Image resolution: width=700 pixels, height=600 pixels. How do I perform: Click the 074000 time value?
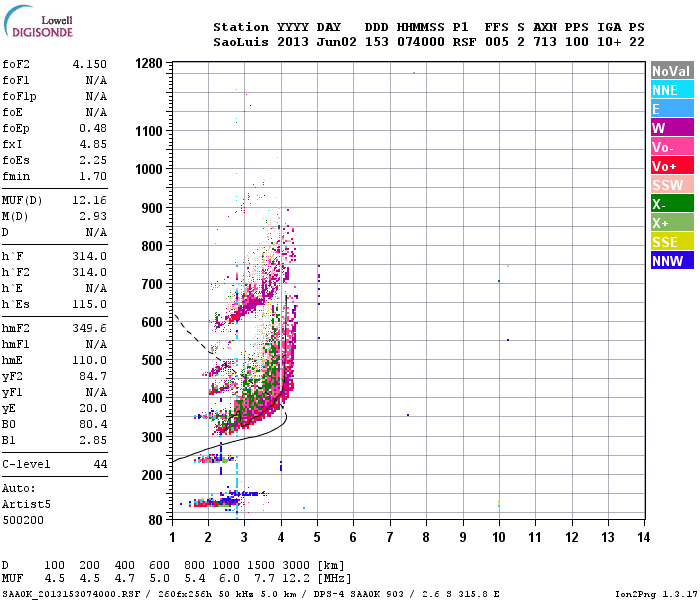click(x=421, y=42)
